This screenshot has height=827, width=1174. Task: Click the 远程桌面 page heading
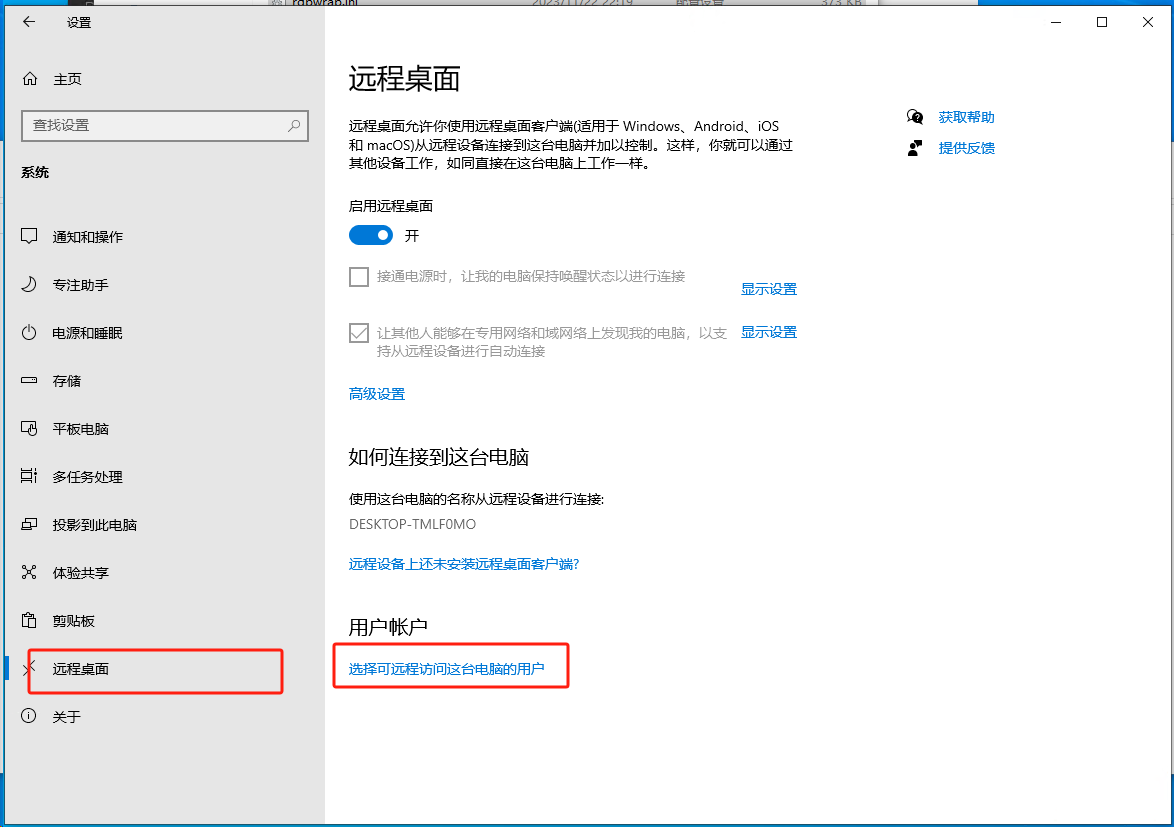pyautogui.click(x=404, y=79)
